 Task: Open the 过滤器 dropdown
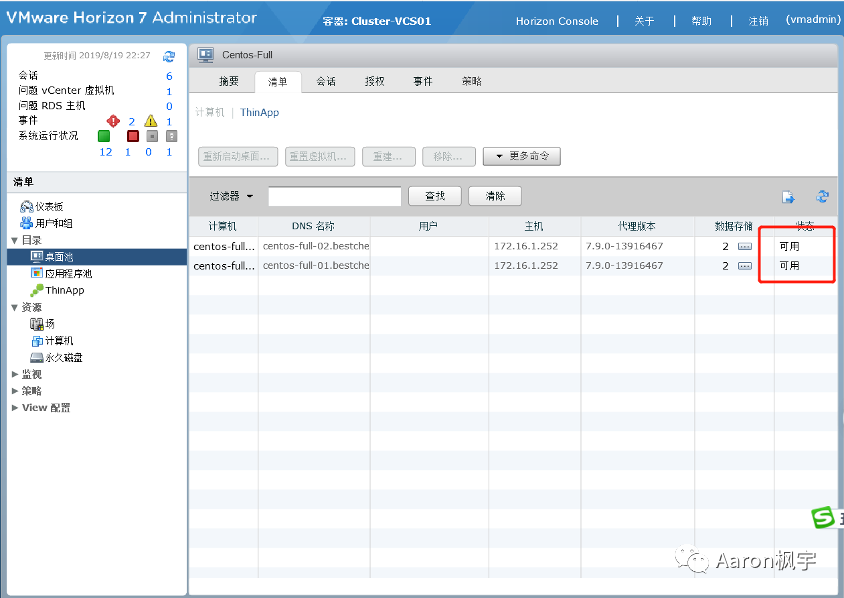point(231,196)
